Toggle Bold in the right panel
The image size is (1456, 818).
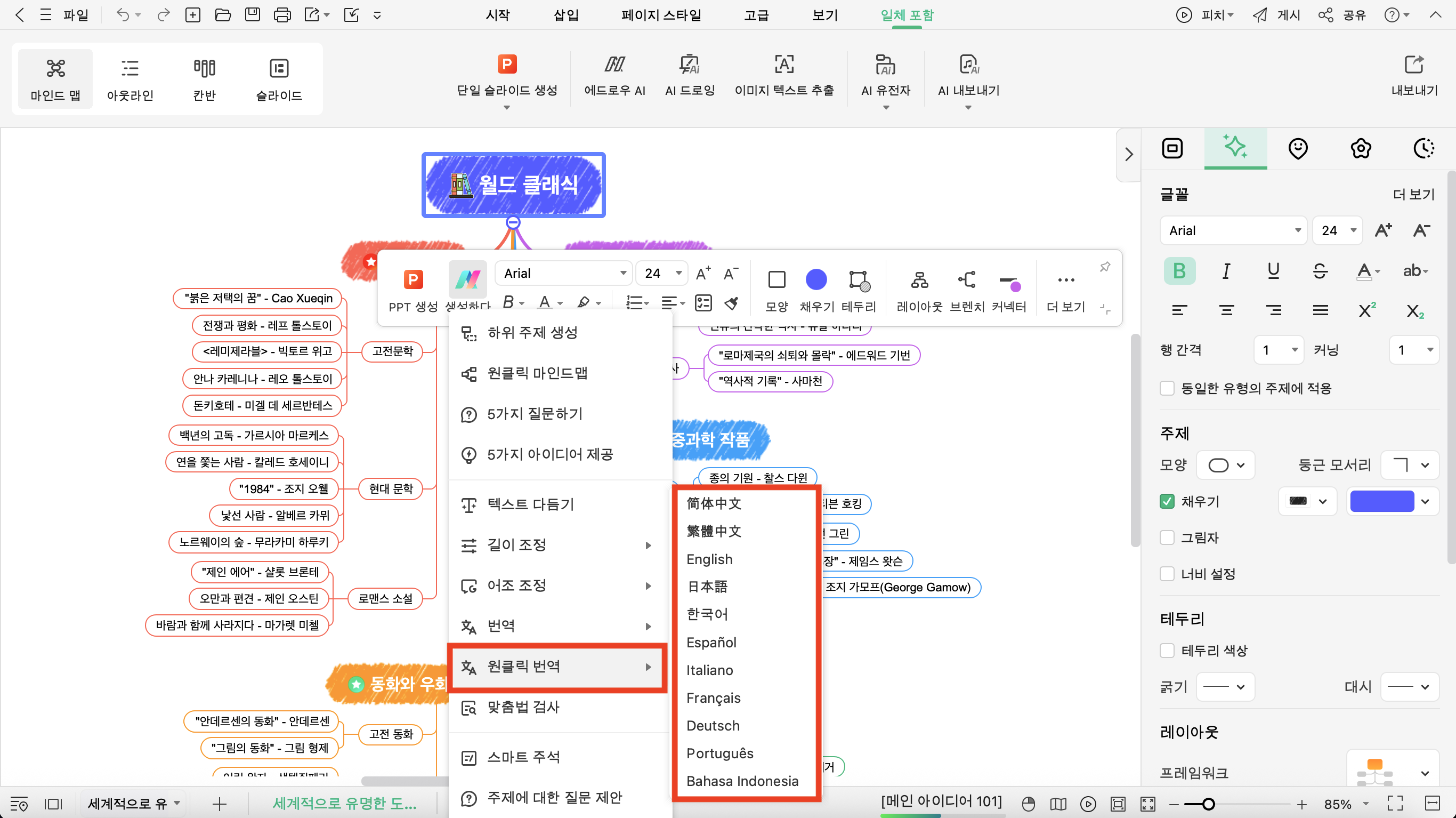pos(1179,271)
